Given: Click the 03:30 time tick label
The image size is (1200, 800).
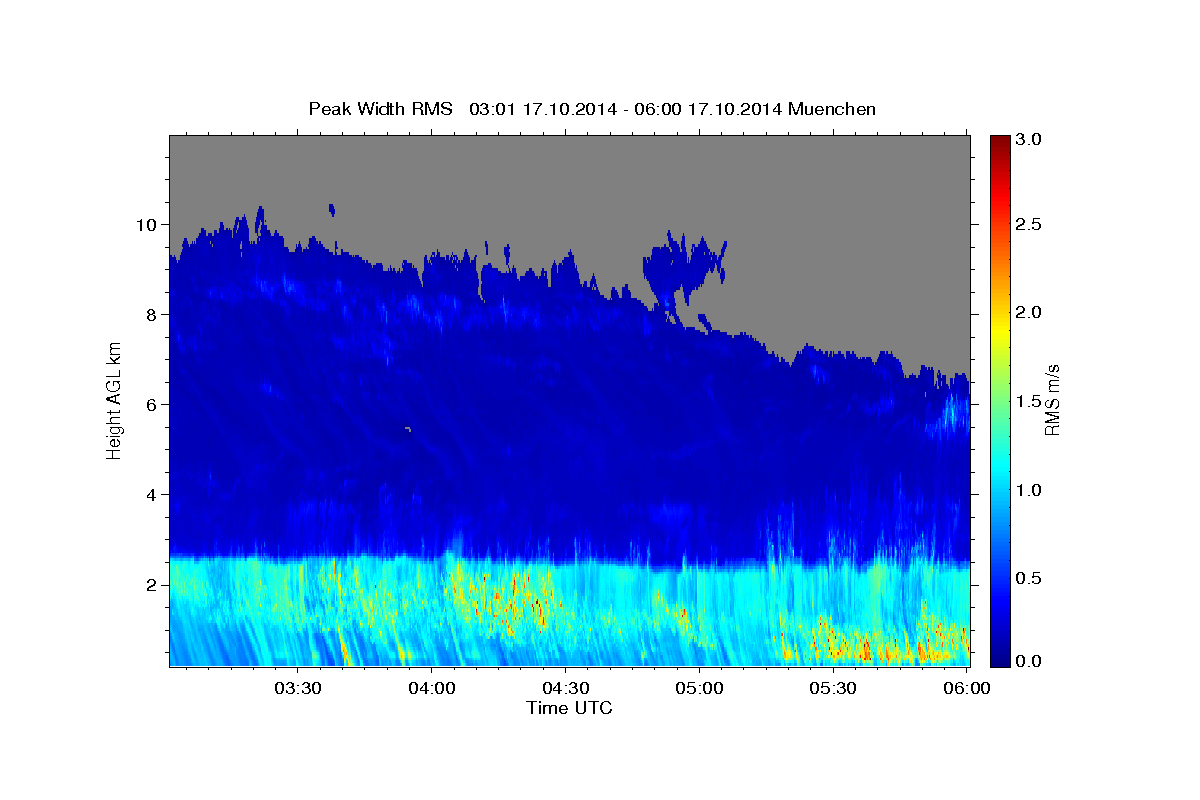Looking at the screenshot, I should [x=298, y=689].
